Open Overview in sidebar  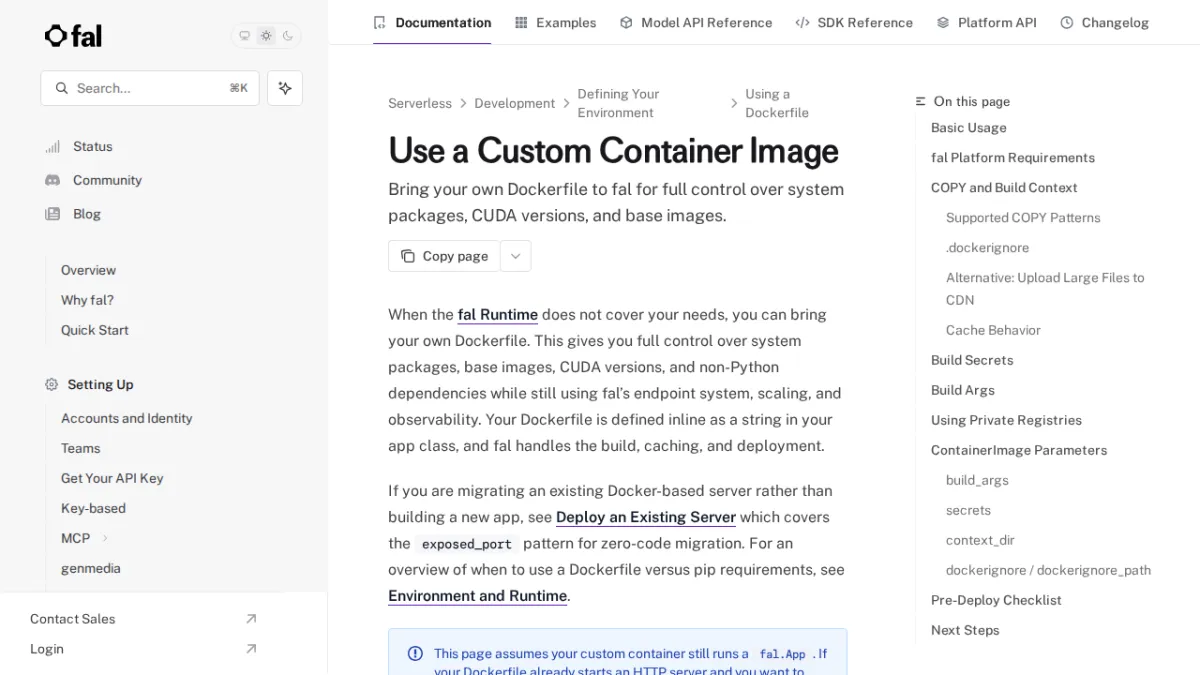(88, 270)
